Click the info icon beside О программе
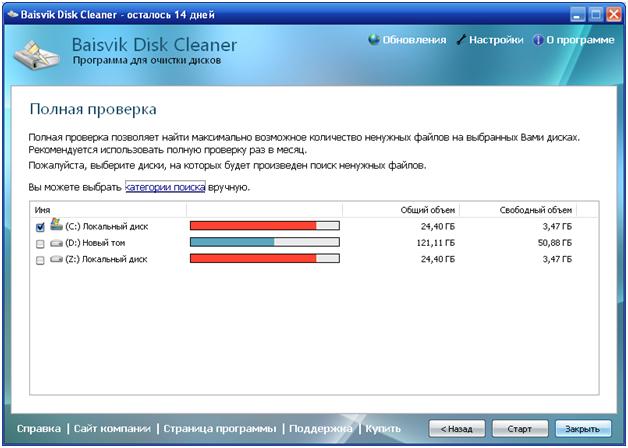628x448 pixels. coord(538,40)
